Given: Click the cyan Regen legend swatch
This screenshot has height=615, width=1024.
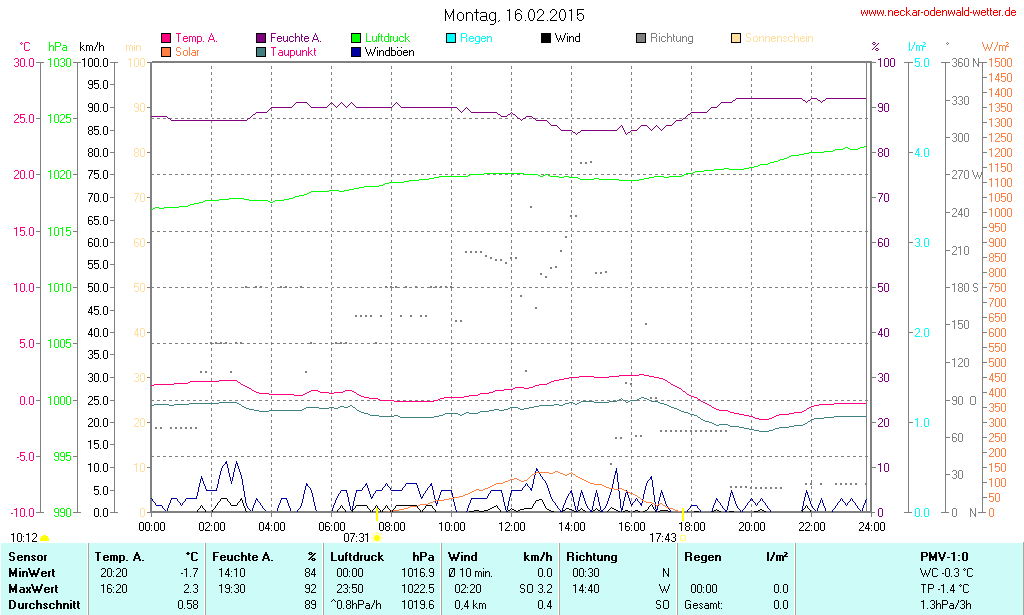Looking at the screenshot, I should [x=451, y=38].
